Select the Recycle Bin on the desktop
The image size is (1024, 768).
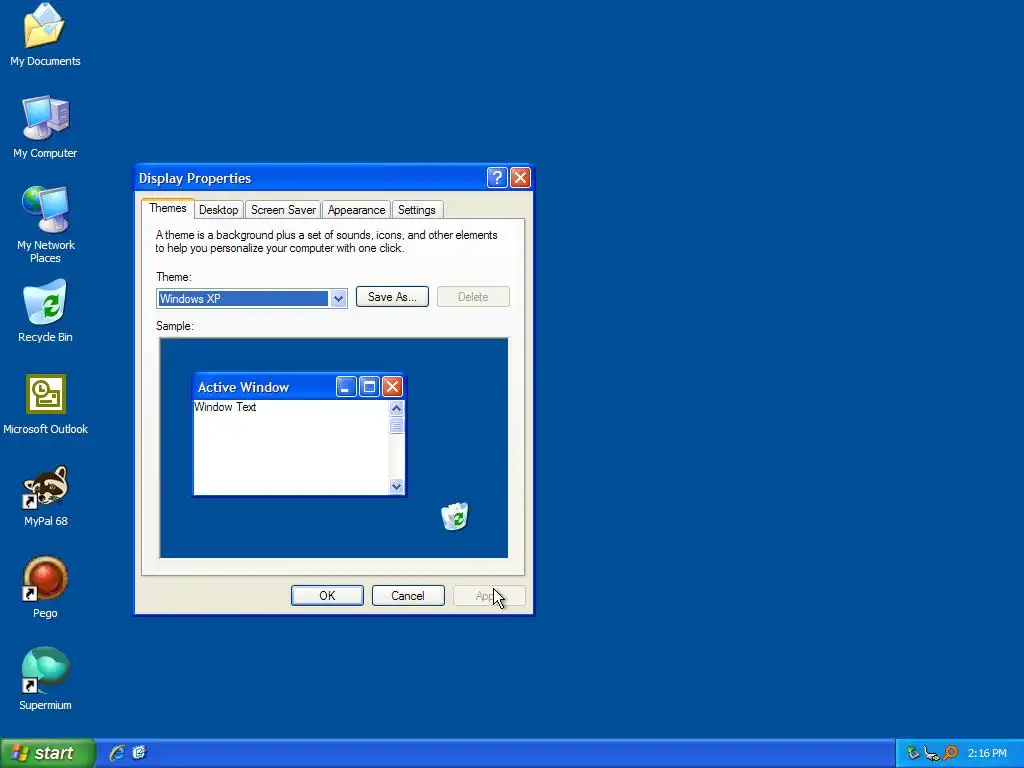point(45,311)
